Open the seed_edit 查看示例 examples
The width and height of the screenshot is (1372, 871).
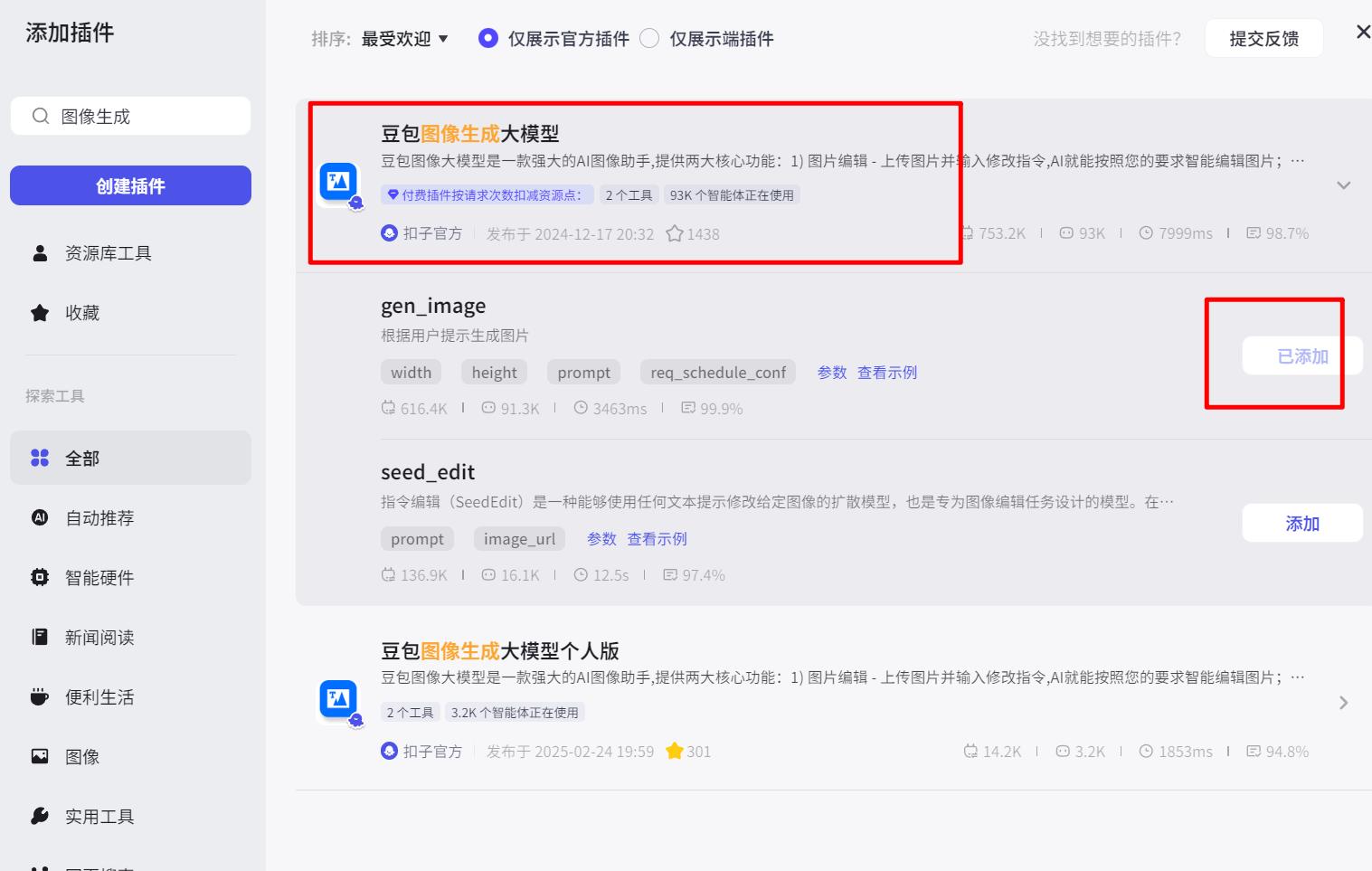(658, 538)
